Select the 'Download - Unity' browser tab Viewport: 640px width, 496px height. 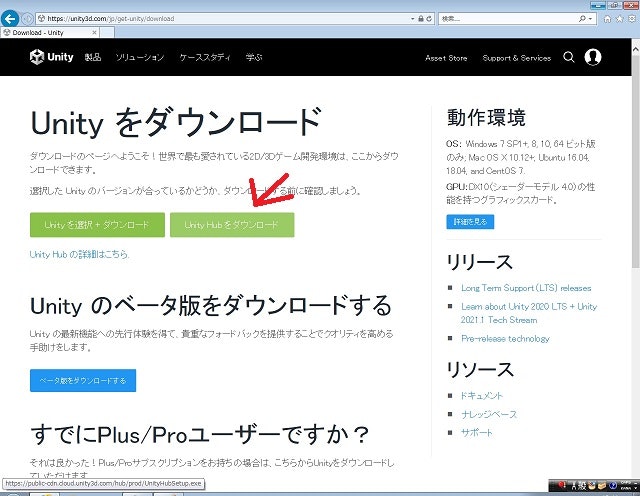pos(50,32)
